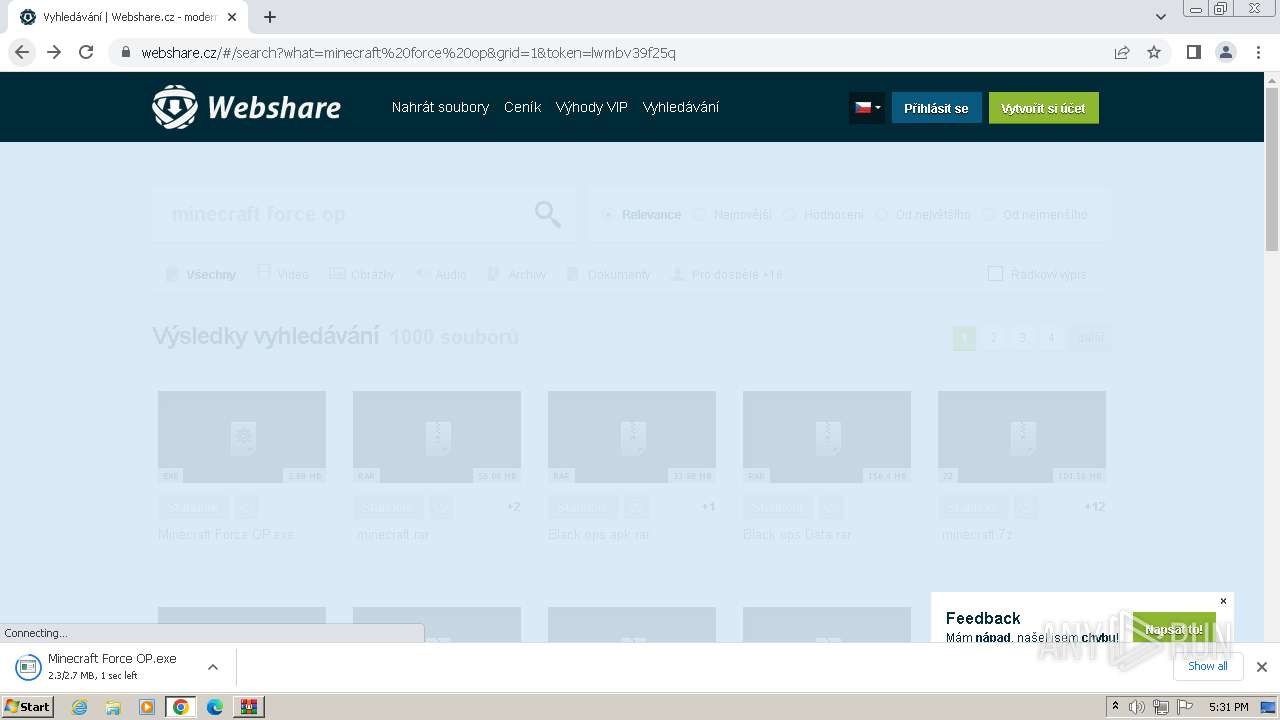
Task: Expand Minecraft Force OP.exe download options
Action: [213, 667]
